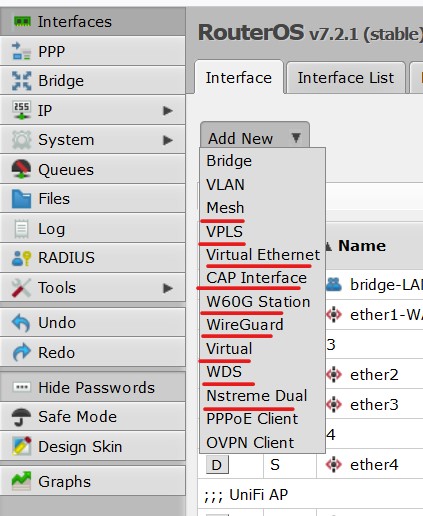
Task: Click the ether4 interface icon
Action: 334,464
